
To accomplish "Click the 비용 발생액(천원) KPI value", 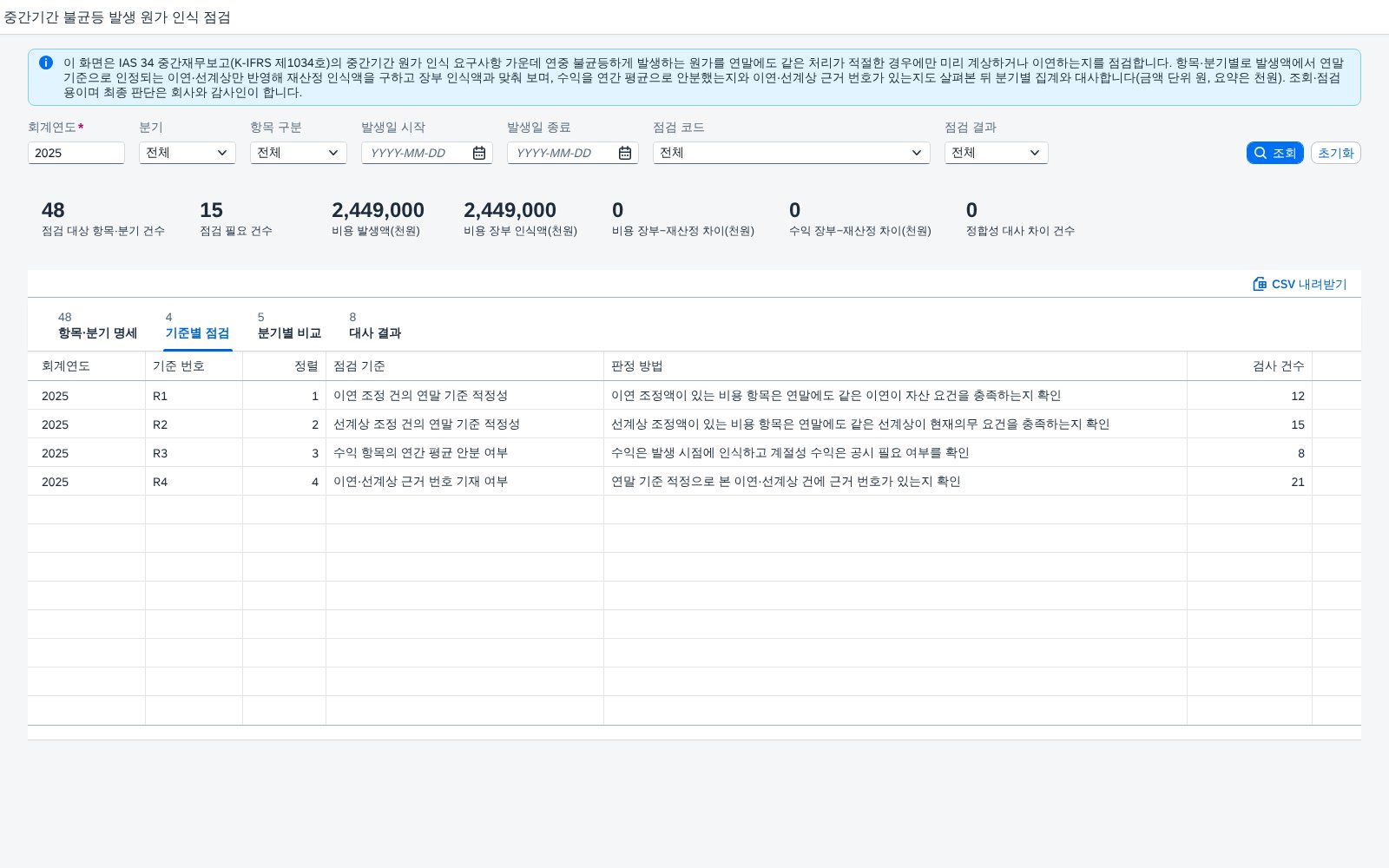I will [378, 210].
